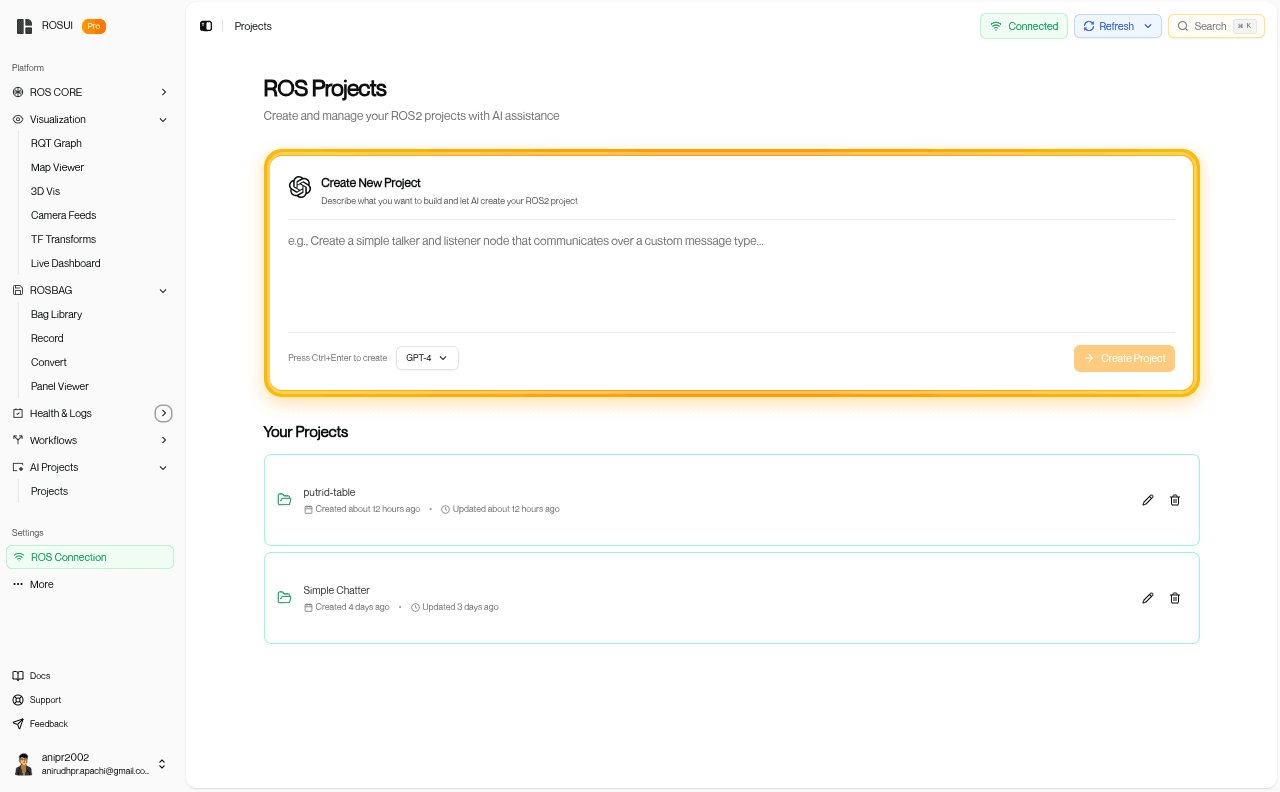Click the OpenAI logo in Create New Project
Viewport: 1280px width, 792px height.
300,187
